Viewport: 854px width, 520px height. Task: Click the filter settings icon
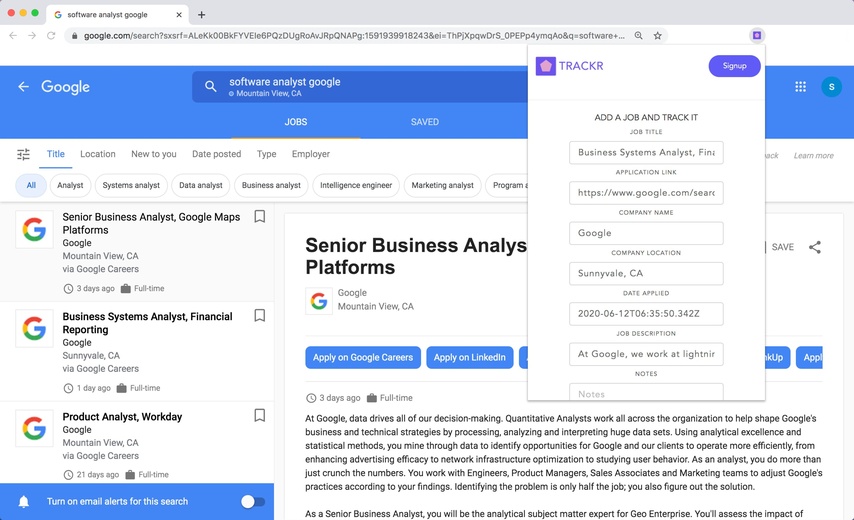pos(23,154)
